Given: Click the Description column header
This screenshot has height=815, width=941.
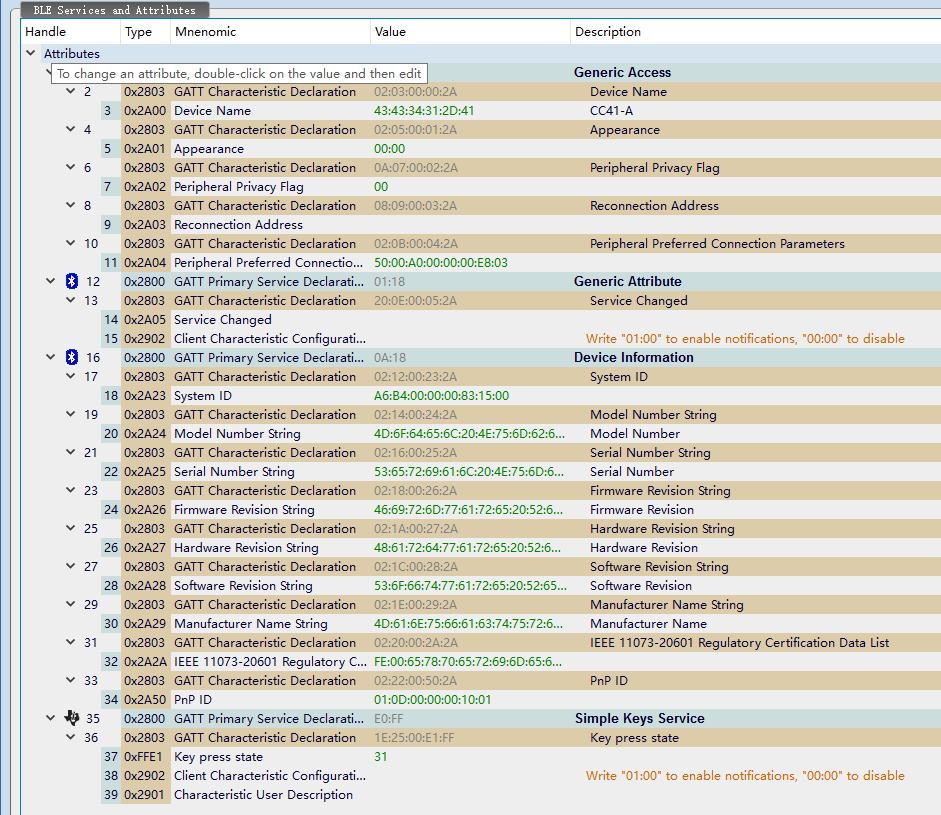Looking at the screenshot, I should 608,32.
